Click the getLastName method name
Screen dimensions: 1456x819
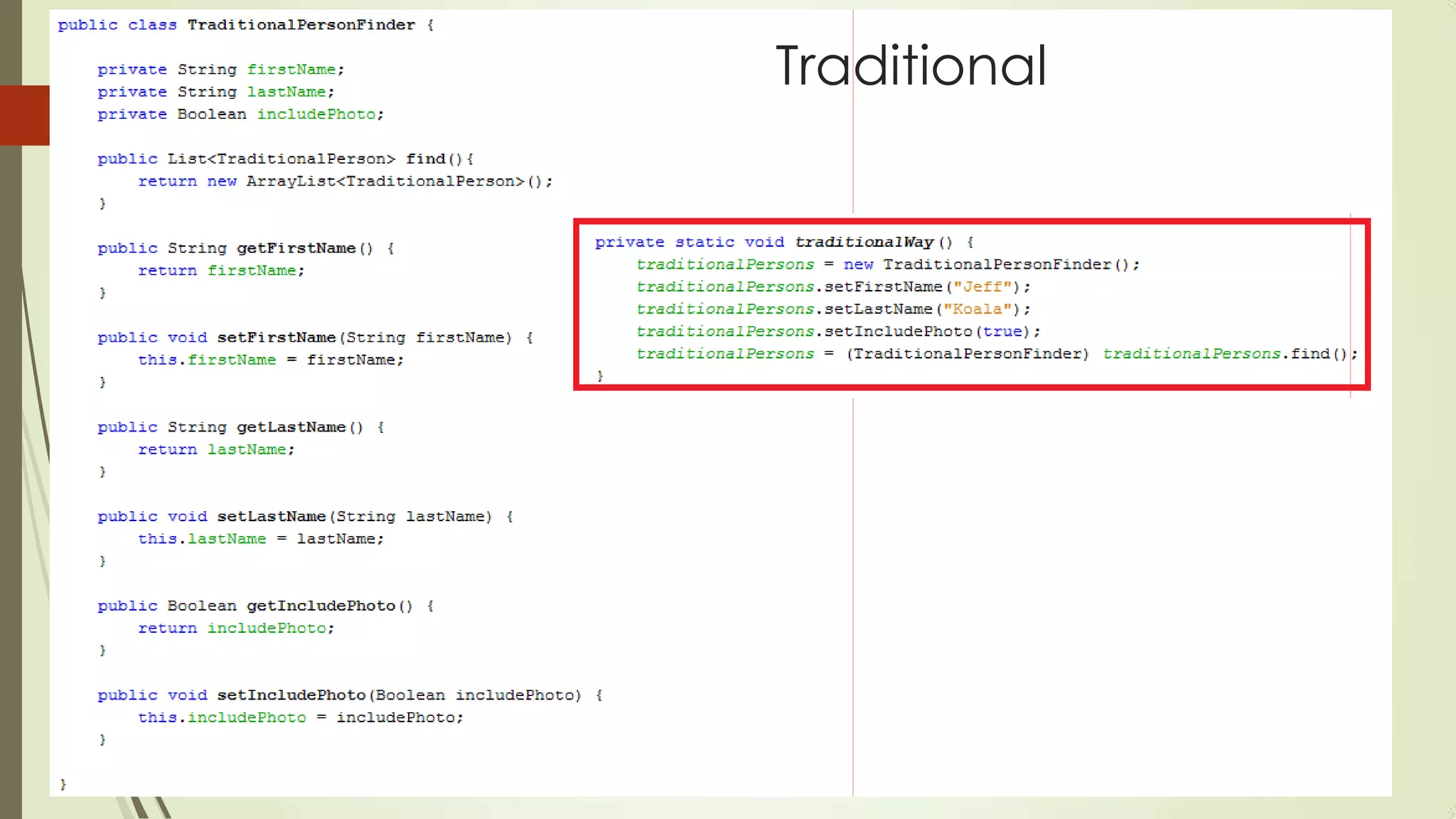pos(291,427)
